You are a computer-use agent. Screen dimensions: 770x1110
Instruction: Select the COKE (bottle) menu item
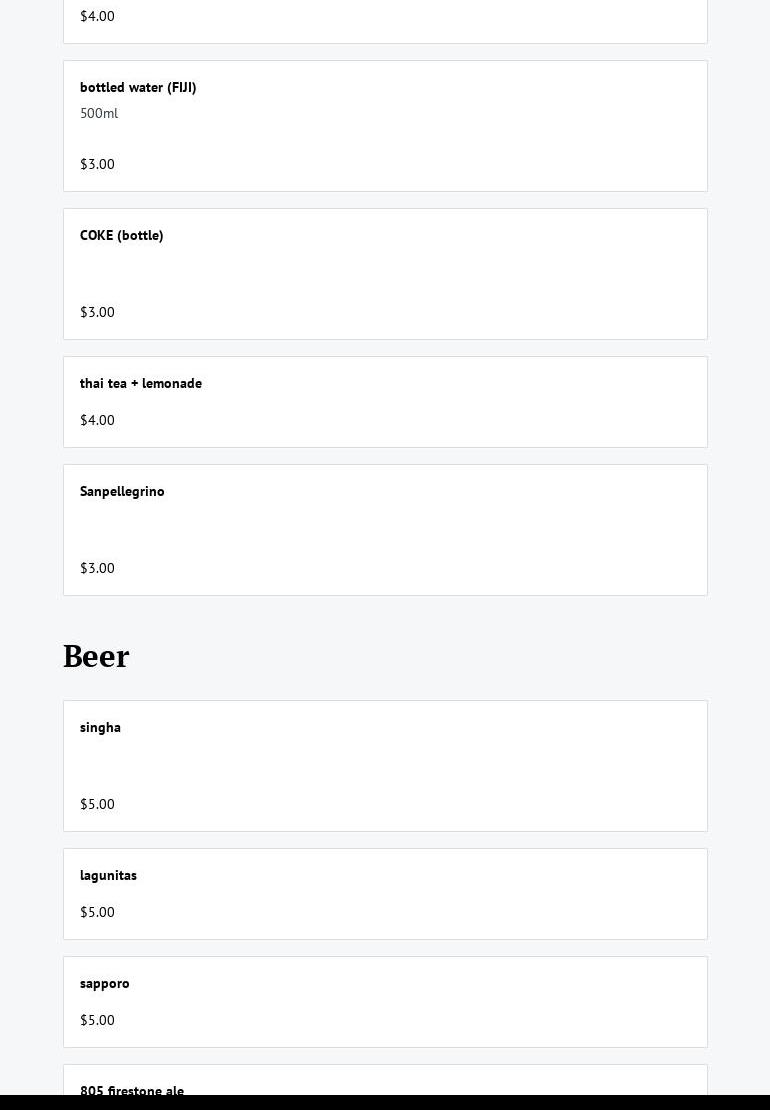(385, 274)
